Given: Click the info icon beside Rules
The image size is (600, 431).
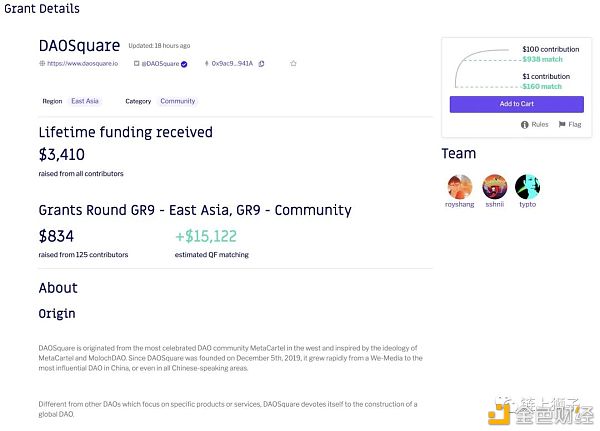Looking at the screenshot, I should click(x=524, y=125).
